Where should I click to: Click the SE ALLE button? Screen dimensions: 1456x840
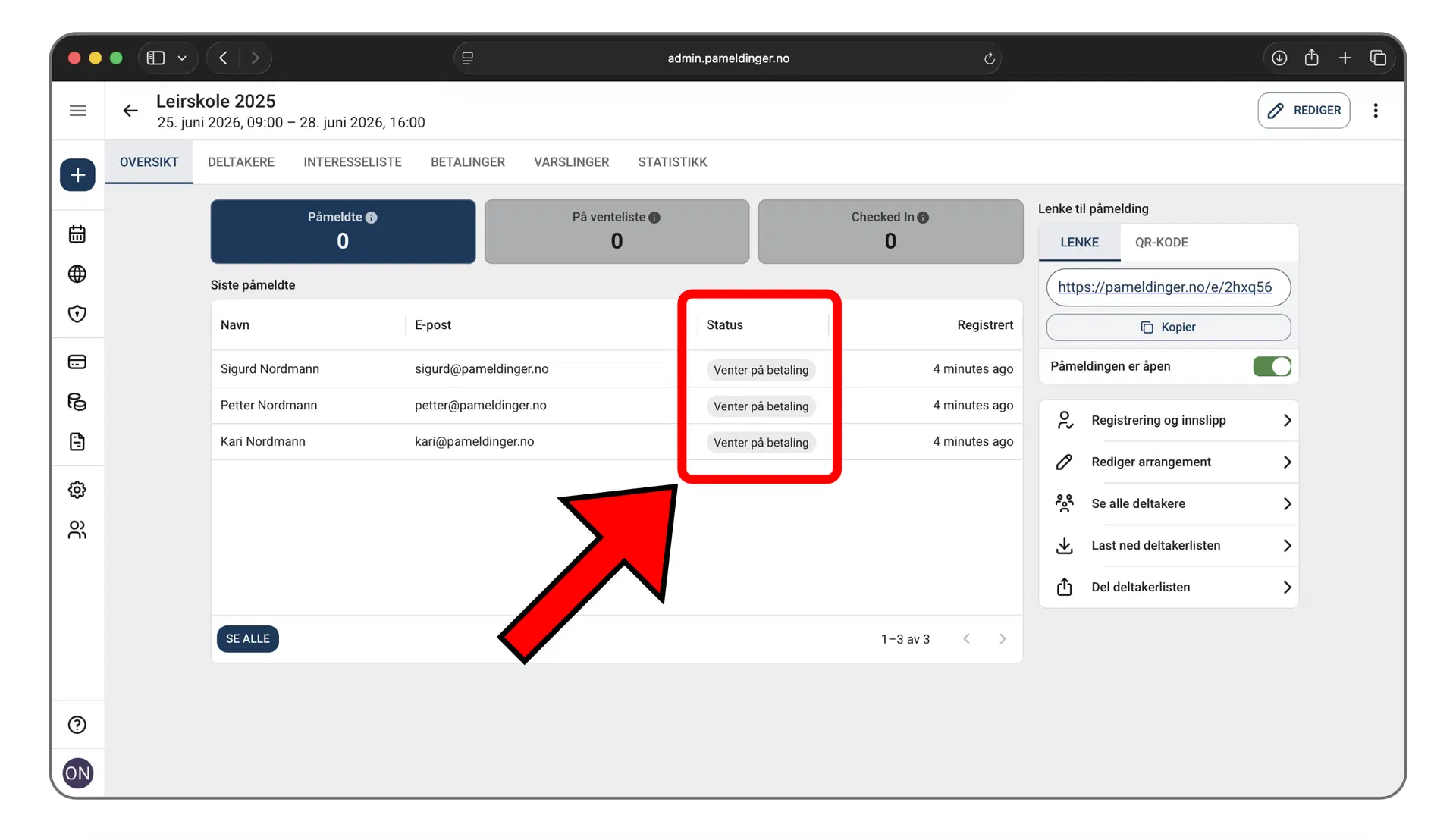pyautogui.click(x=247, y=638)
